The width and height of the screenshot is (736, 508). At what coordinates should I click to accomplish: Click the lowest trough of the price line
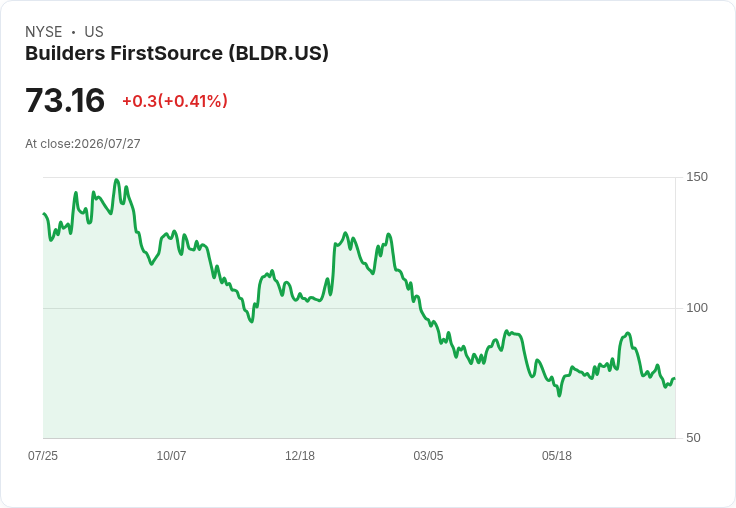(x=559, y=395)
